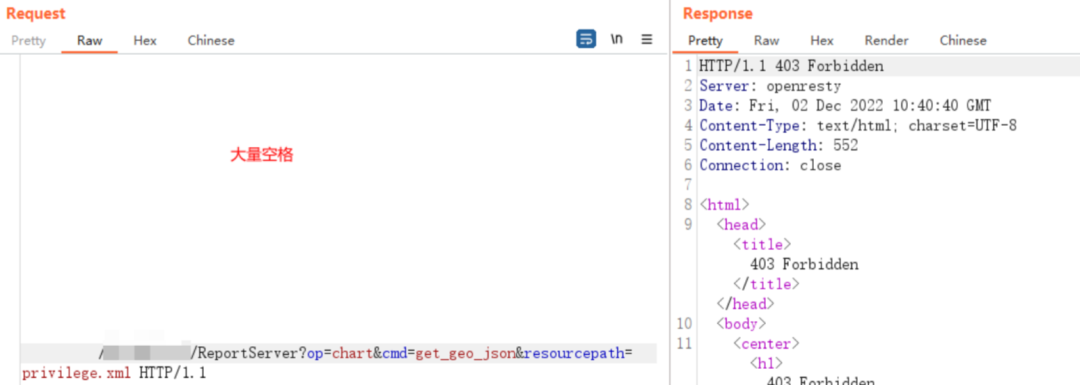The image size is (1080, 385).
Task: Toggle the \n non-printable characters button
Action: click(616, 39)
